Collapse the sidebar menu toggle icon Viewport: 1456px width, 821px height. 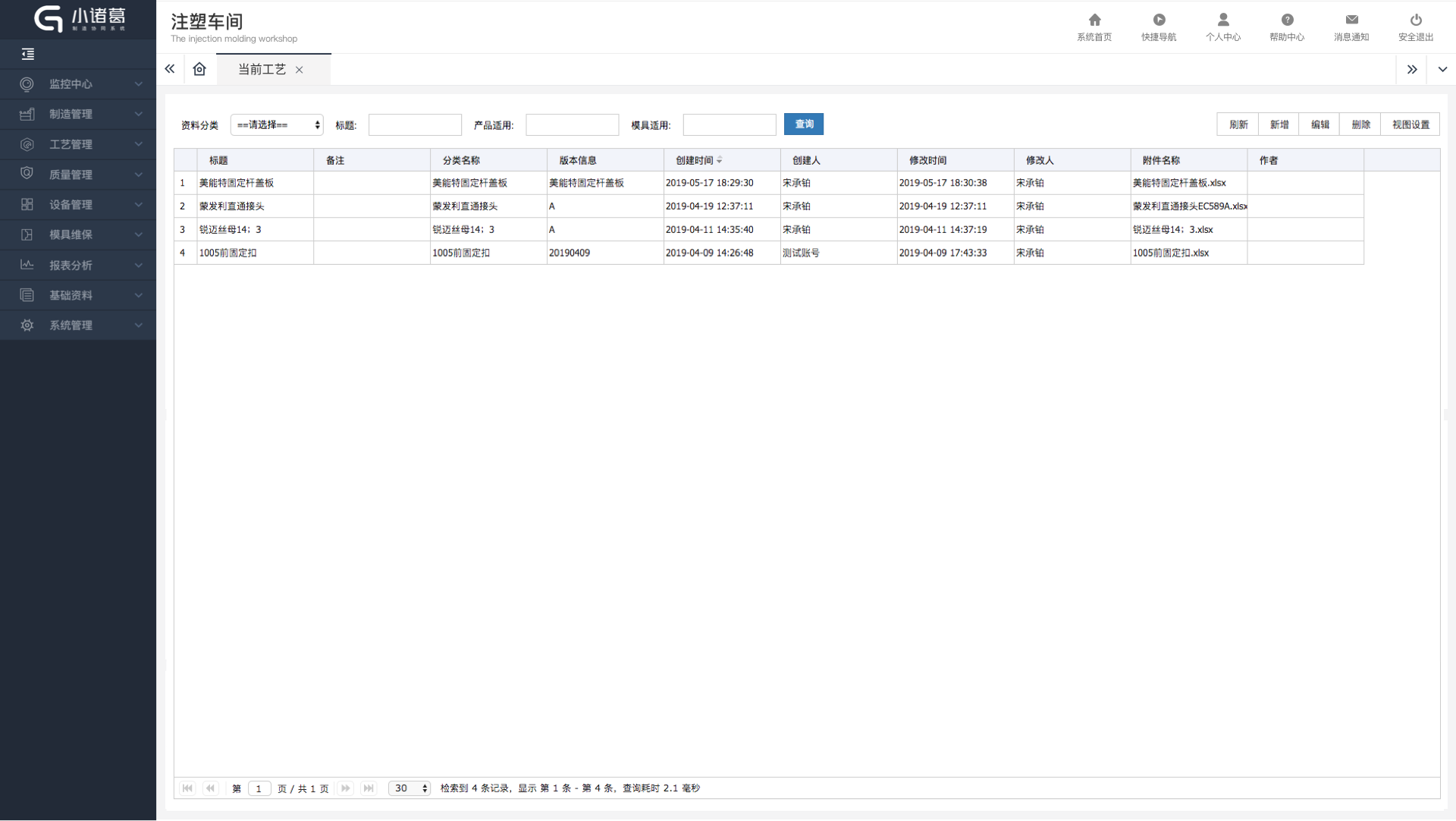pyautogui.click(x=28, y=54)
